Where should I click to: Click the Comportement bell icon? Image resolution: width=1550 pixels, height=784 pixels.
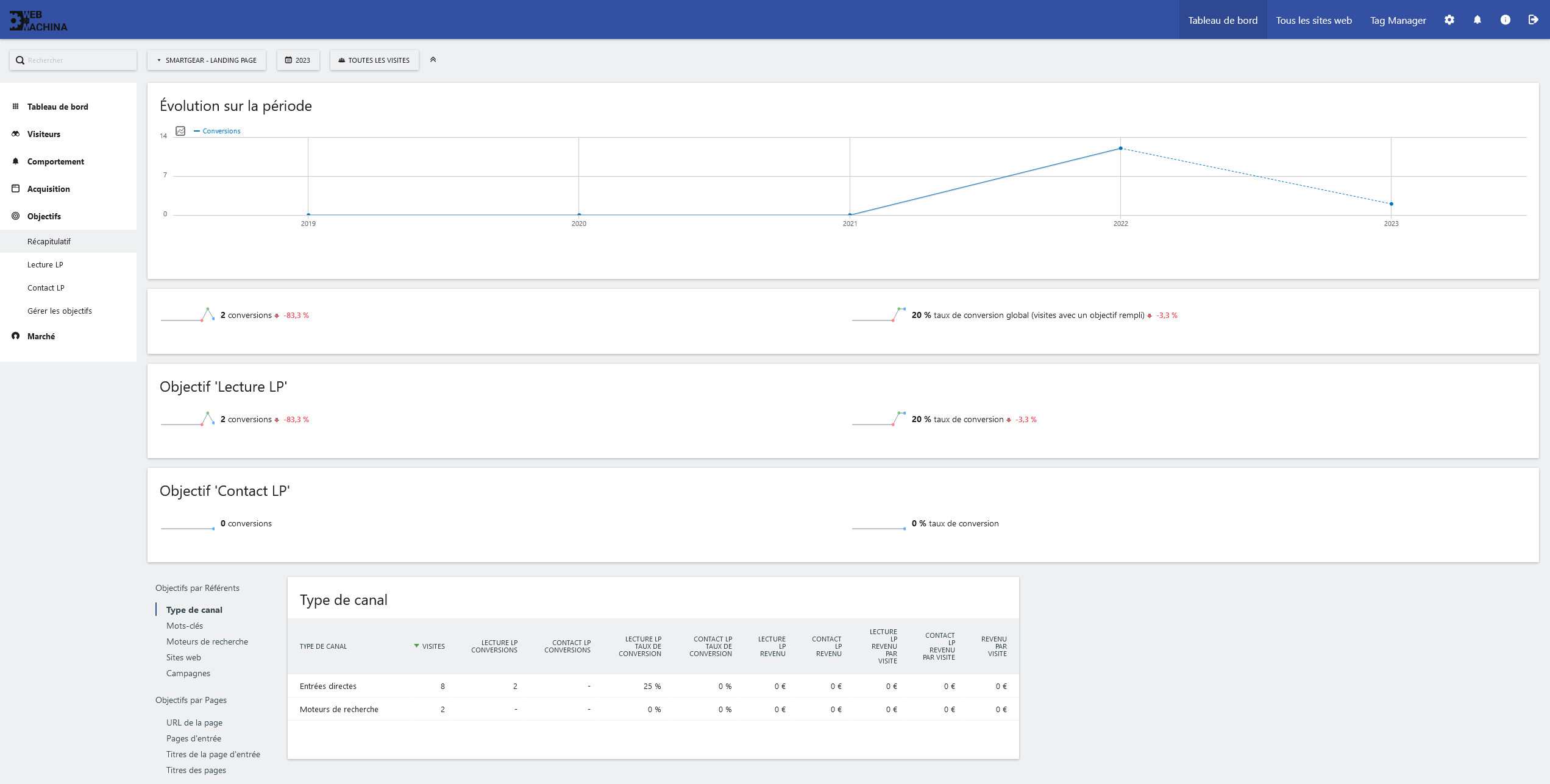tap(16, 161)
